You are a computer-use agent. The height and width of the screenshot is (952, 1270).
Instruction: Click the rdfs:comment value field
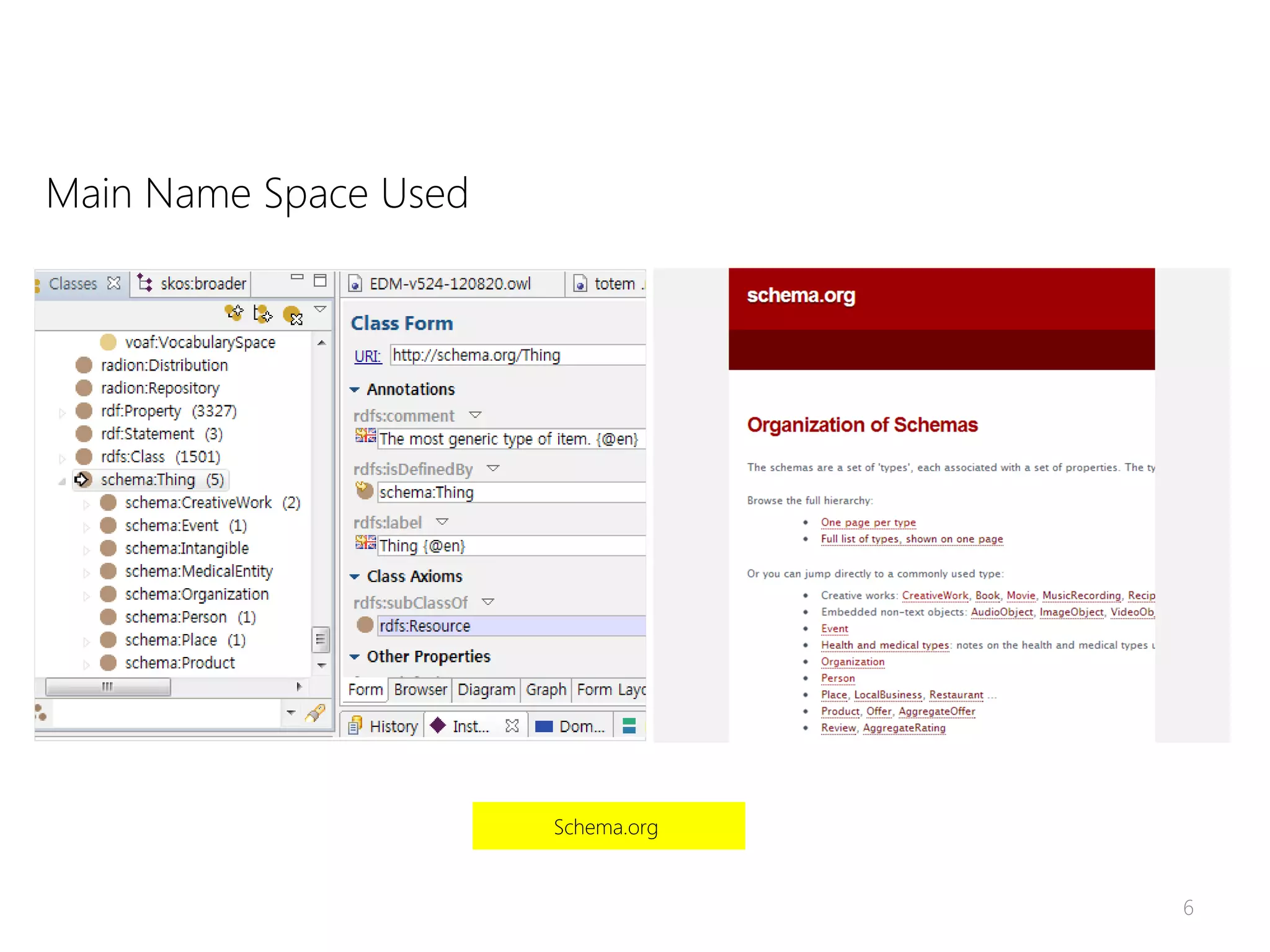pyautogui.click(x=512, y=439)
